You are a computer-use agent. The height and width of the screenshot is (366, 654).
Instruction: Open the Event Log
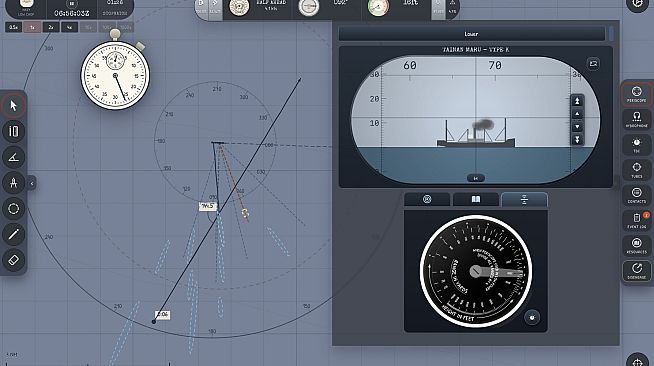[x=636, y=221]
